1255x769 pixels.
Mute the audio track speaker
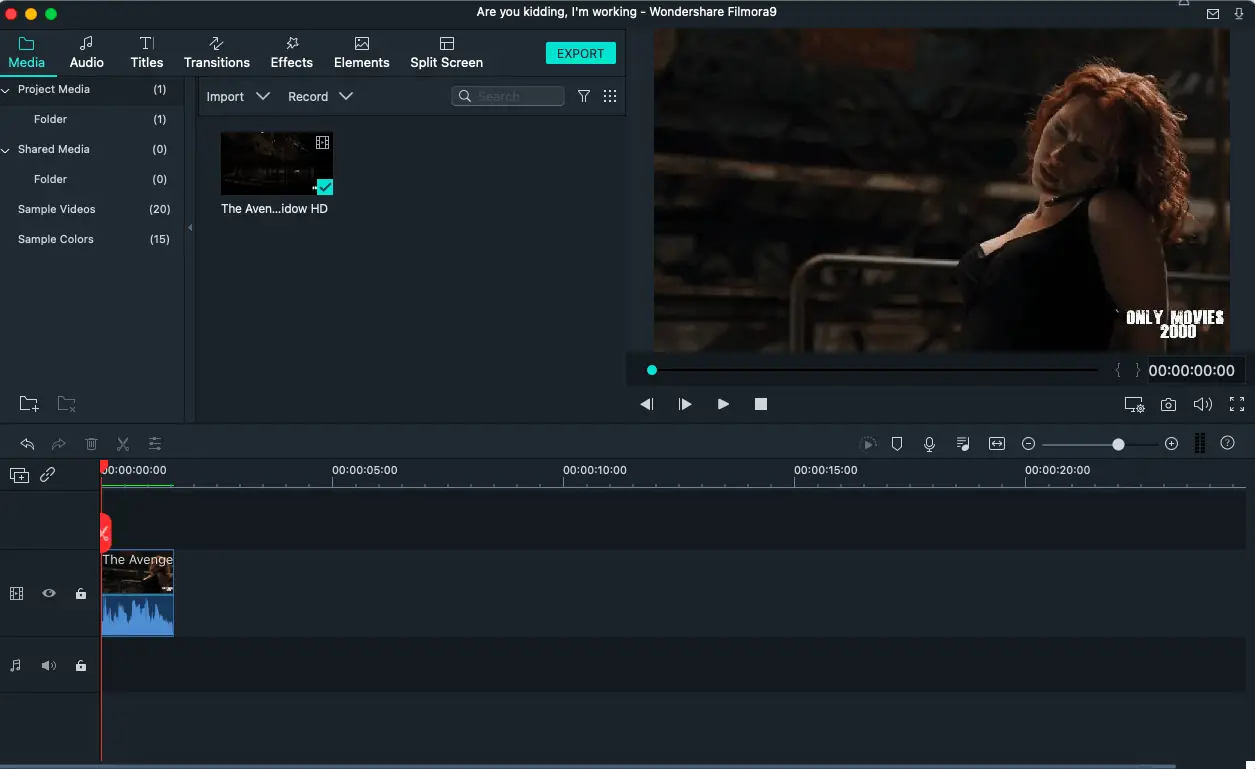[x=48, y=665]
